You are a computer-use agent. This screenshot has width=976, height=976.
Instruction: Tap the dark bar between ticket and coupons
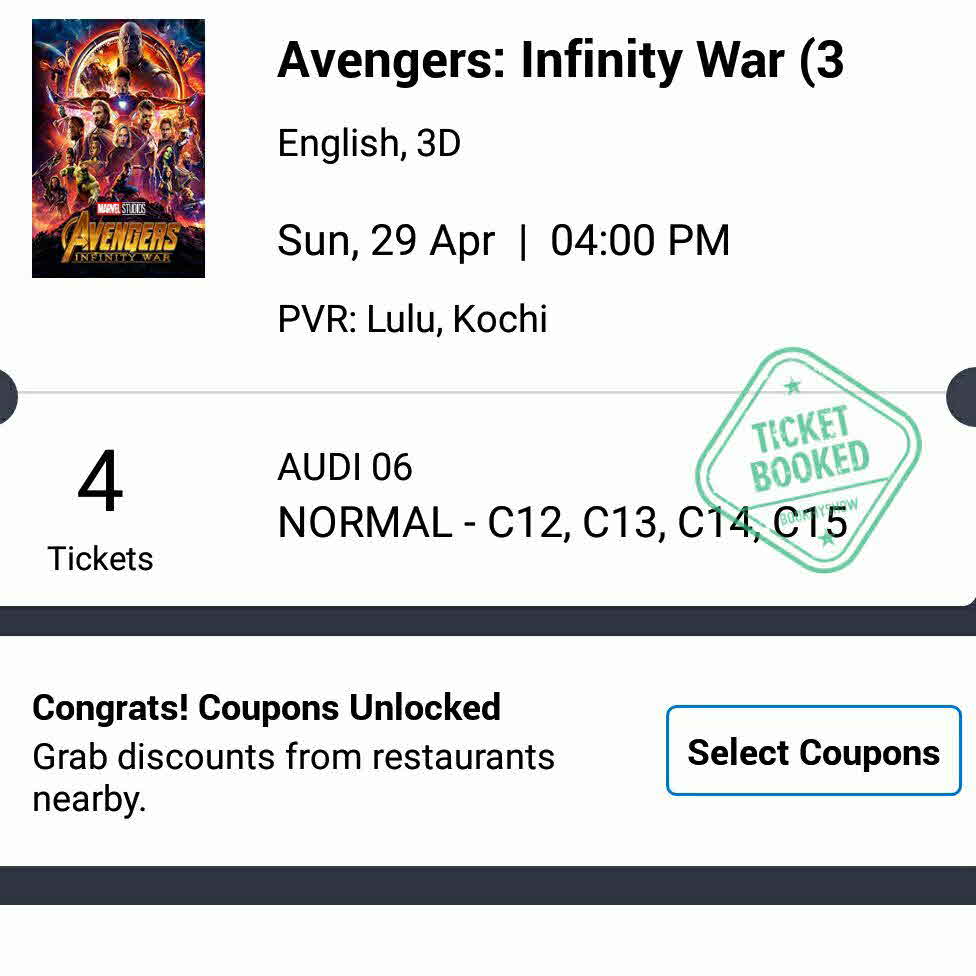[x=488, y=621]
